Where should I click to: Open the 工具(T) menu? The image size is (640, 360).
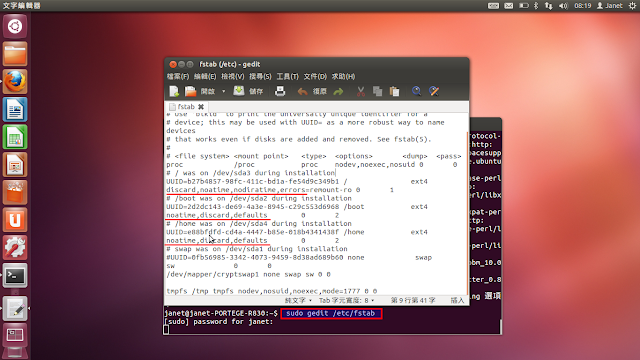pyautogui.click(x=287, y=76)
